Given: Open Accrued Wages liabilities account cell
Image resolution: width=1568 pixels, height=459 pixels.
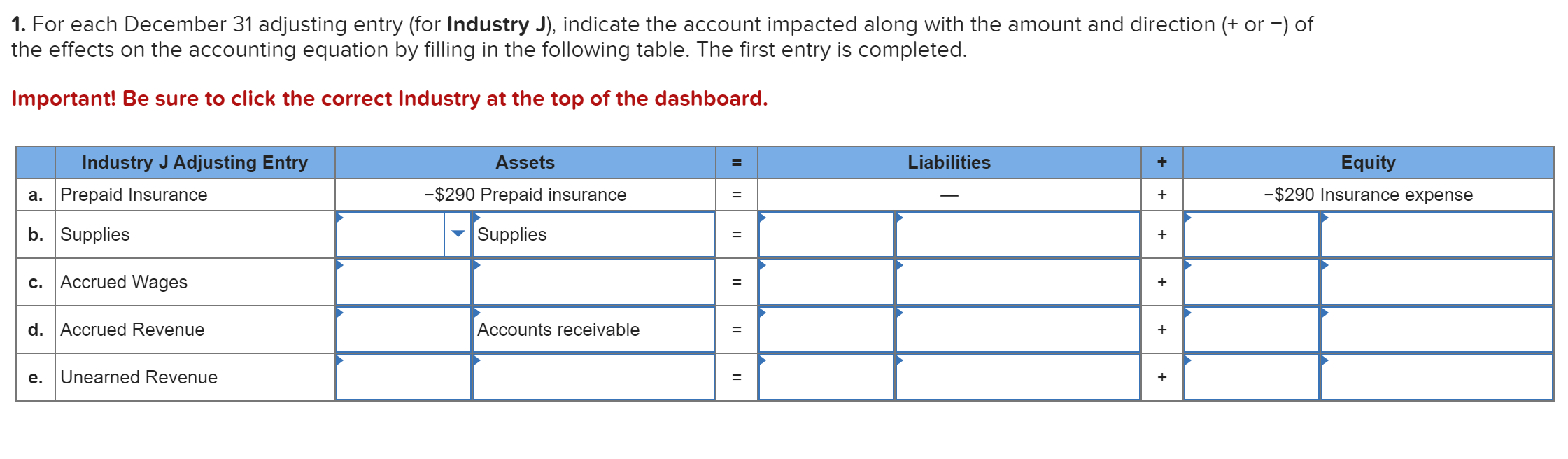Looking at the screenshot, I should click(1018, 282).
